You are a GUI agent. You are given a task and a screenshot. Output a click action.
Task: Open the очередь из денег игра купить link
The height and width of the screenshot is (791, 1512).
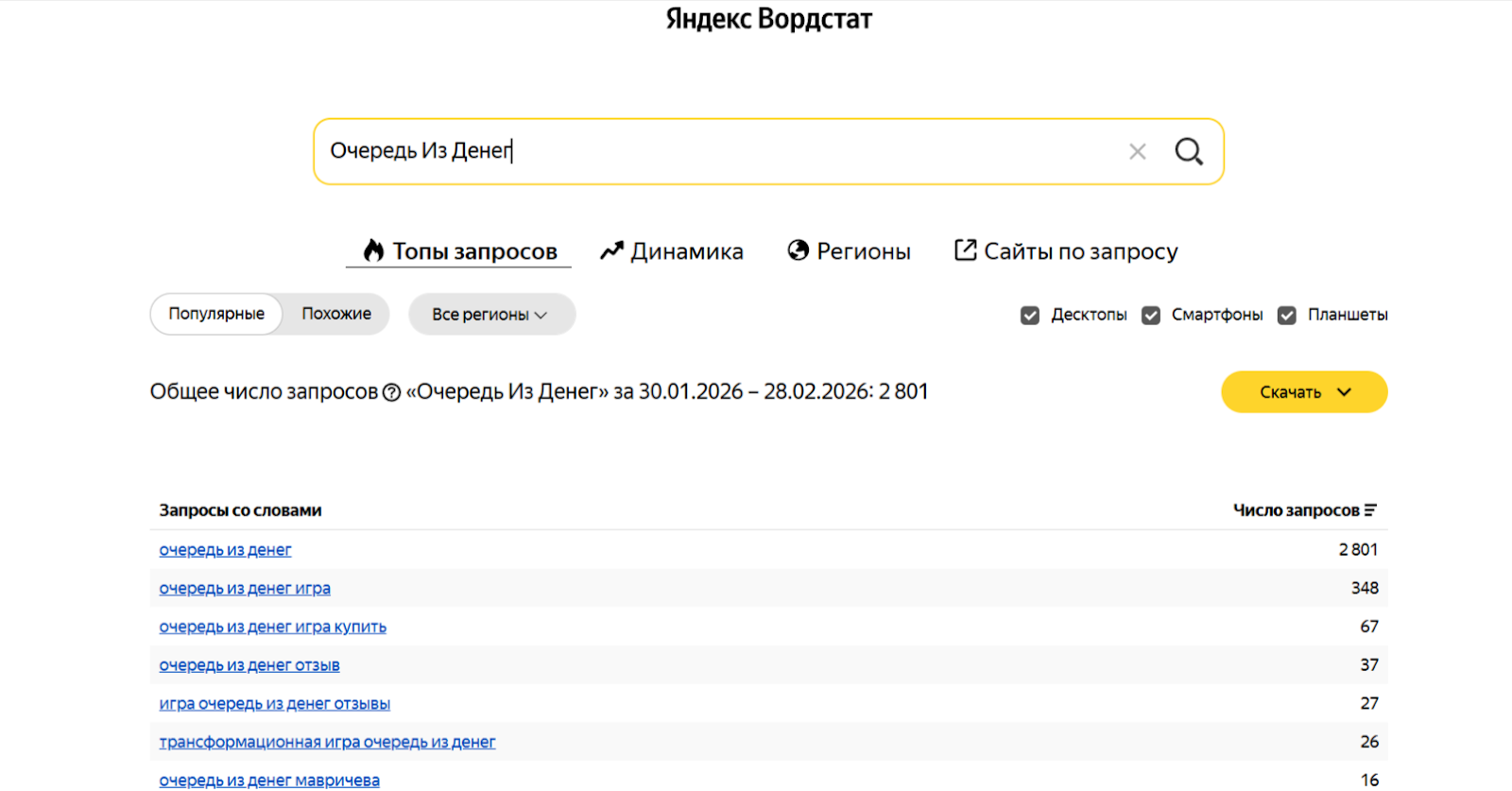point(272,628)
